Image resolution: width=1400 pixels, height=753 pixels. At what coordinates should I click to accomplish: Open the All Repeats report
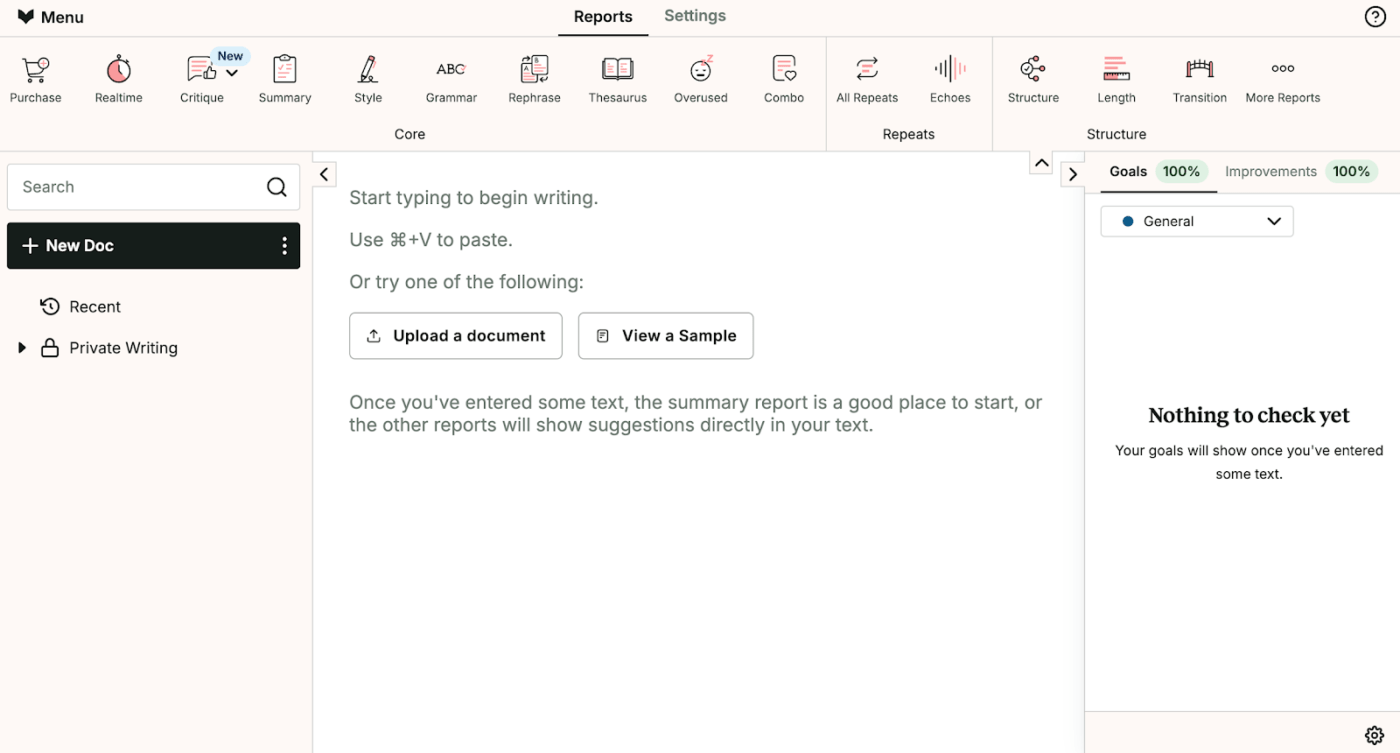tap(867, 80)
